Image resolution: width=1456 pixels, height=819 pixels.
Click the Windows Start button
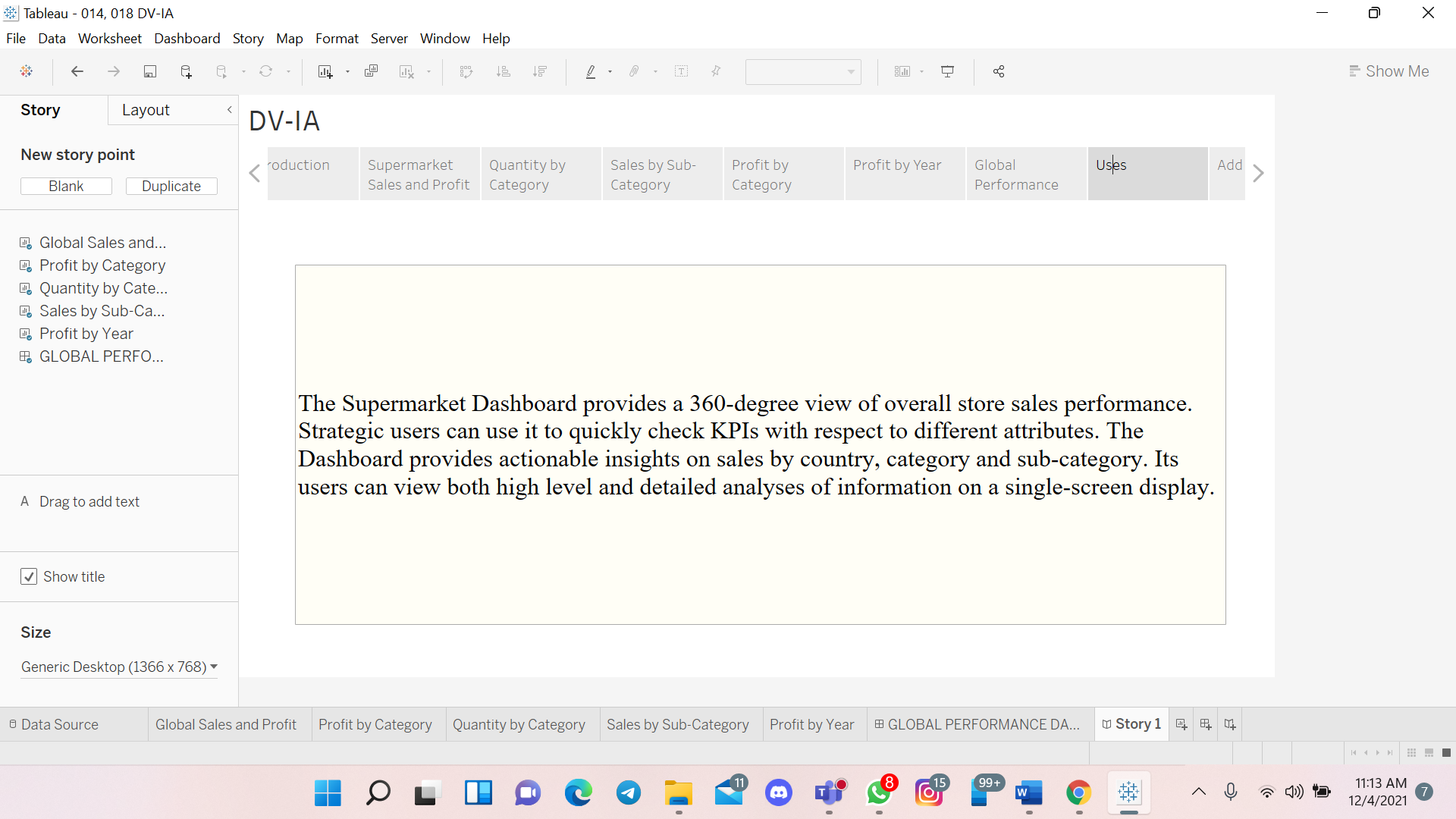328,793
